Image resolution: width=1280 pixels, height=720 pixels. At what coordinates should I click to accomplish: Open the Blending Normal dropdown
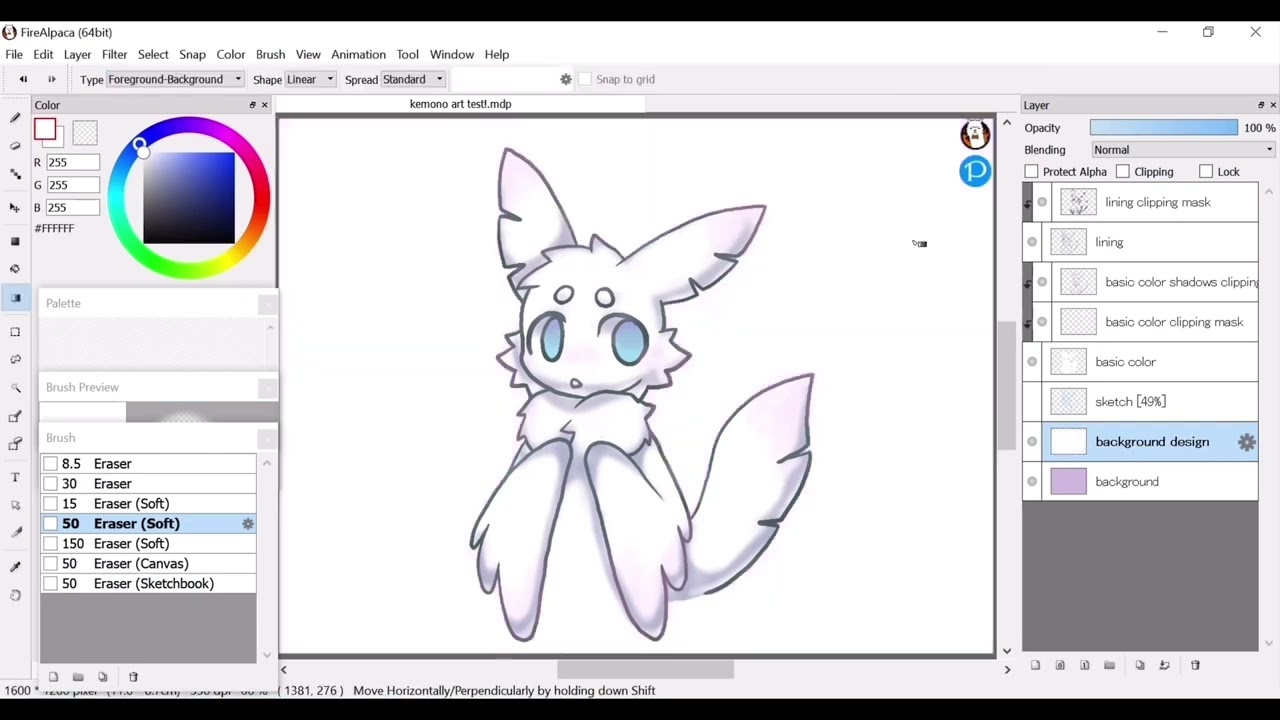click(1183, 150)
